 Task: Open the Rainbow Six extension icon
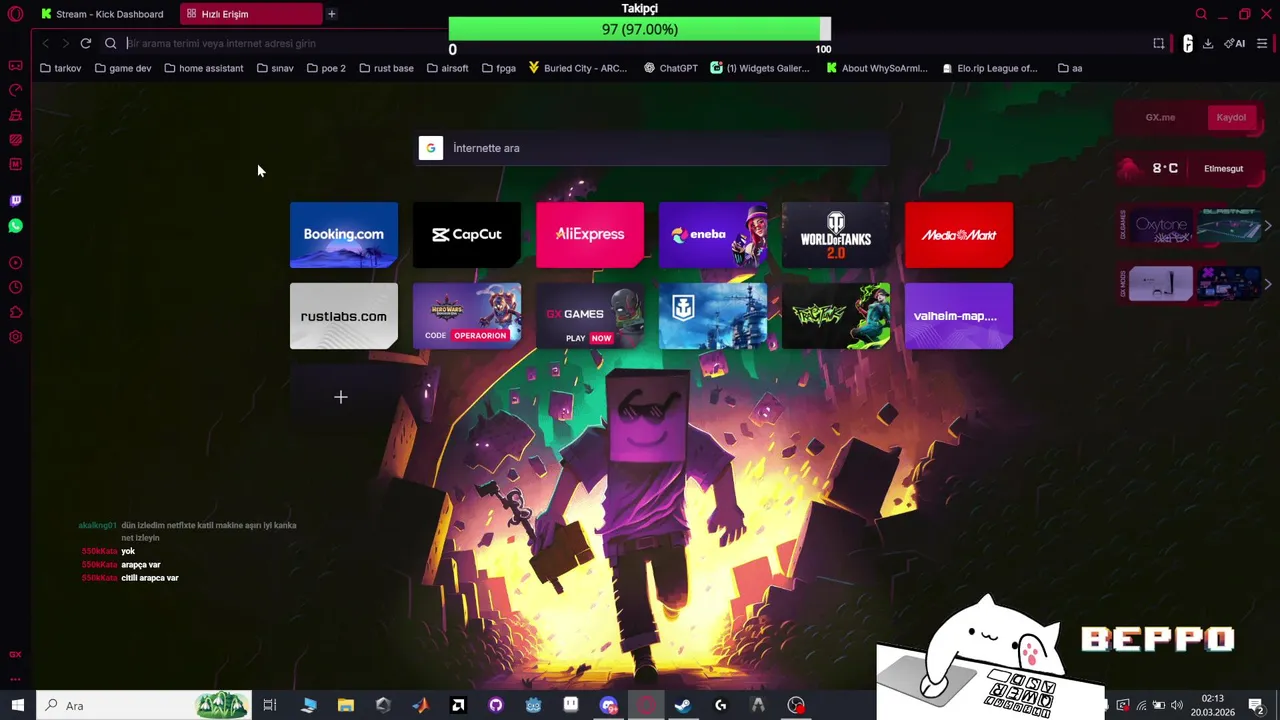point(1187,43)
